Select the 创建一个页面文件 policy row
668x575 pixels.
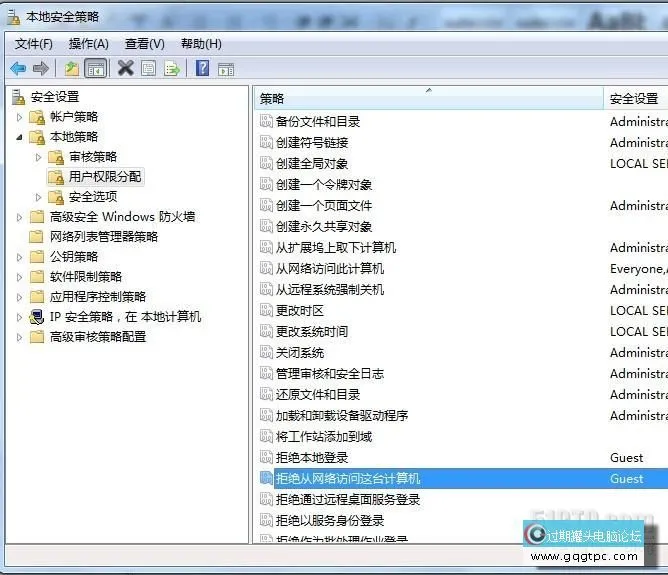(x=461, y=206)
